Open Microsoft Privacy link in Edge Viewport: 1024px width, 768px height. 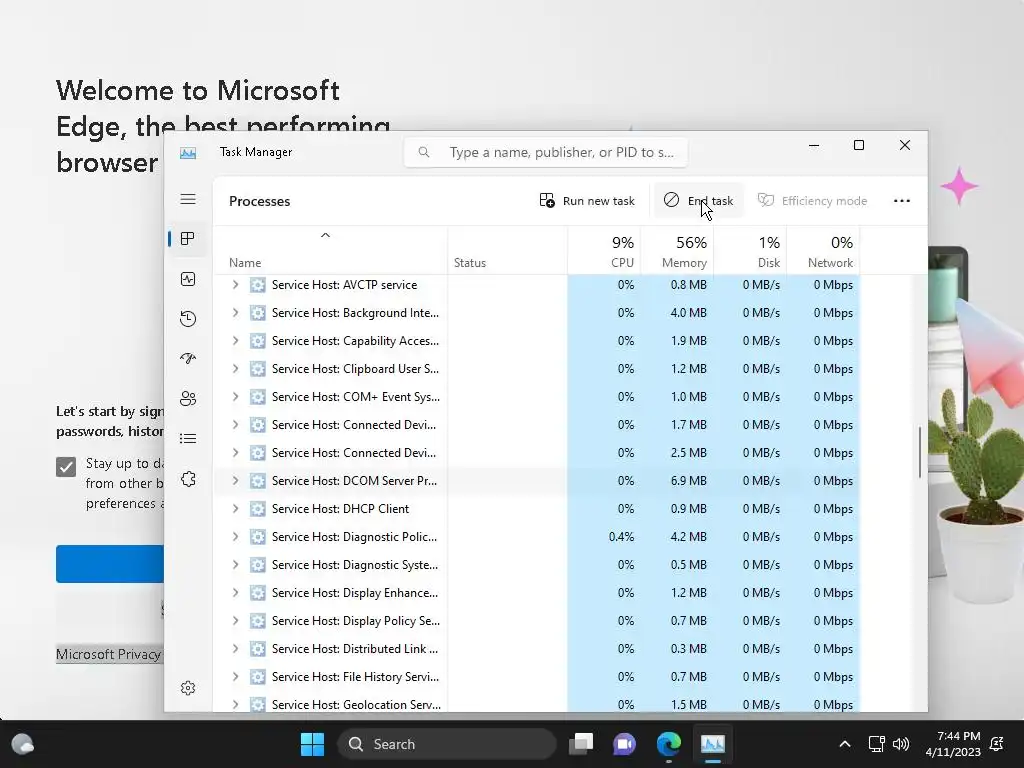click(108, 654)
